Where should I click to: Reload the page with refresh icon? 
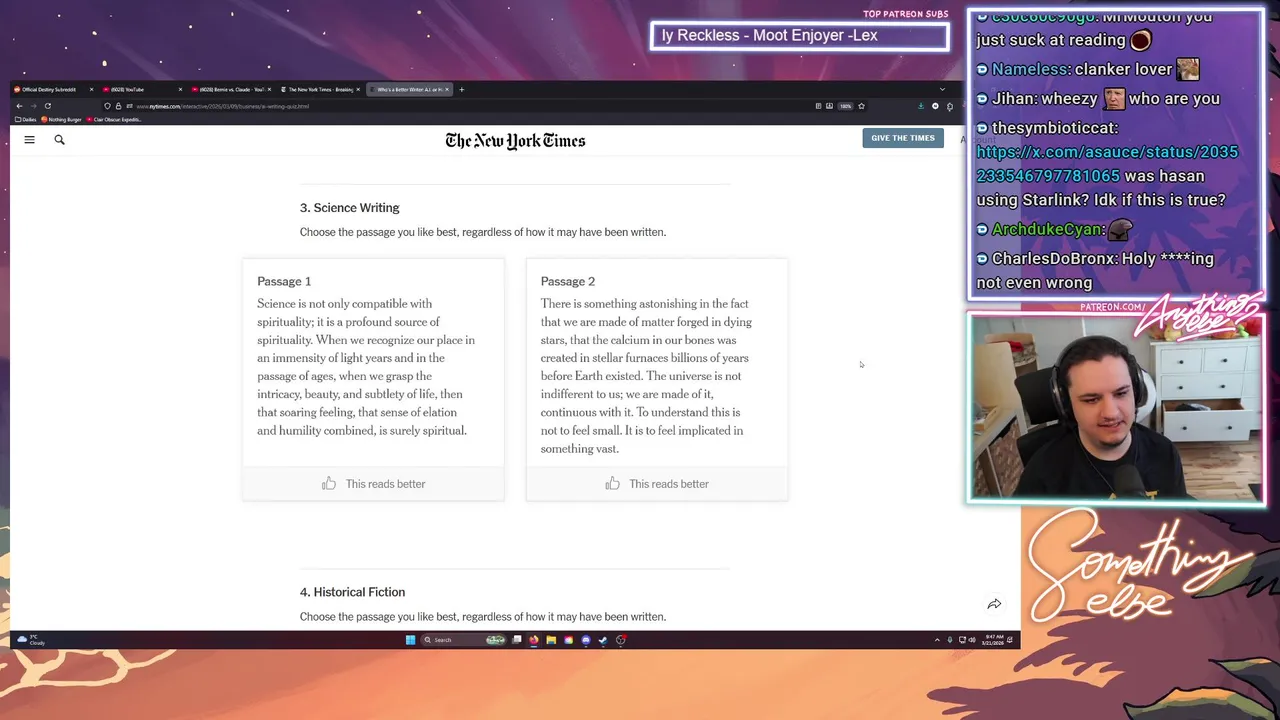click(47, 106)
